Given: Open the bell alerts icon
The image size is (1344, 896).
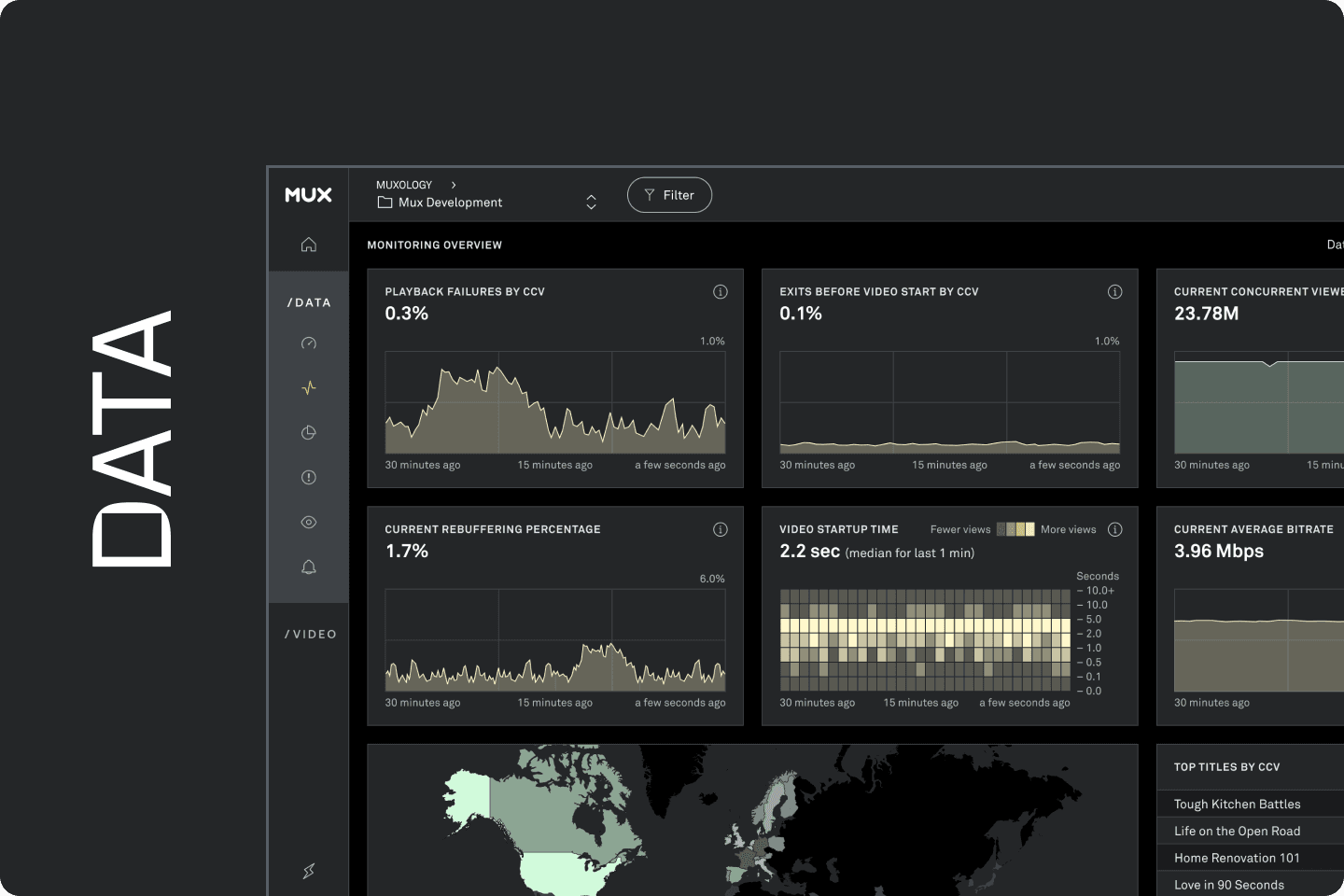Looking at the screenshot, I should (x=309, y=567).
